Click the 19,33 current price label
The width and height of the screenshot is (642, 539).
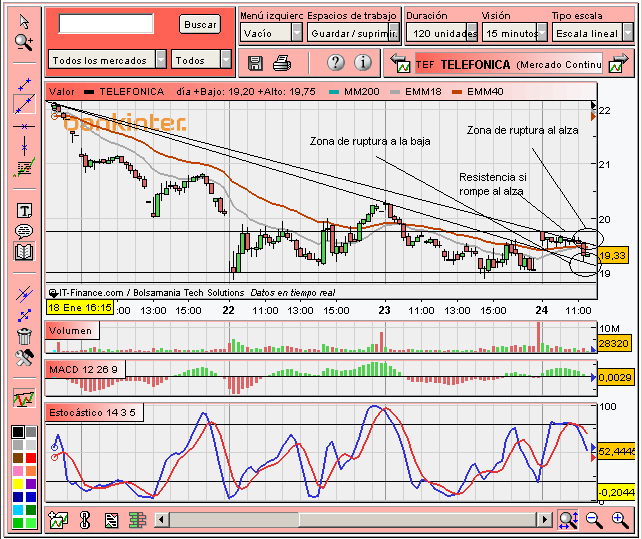[612, 256]
